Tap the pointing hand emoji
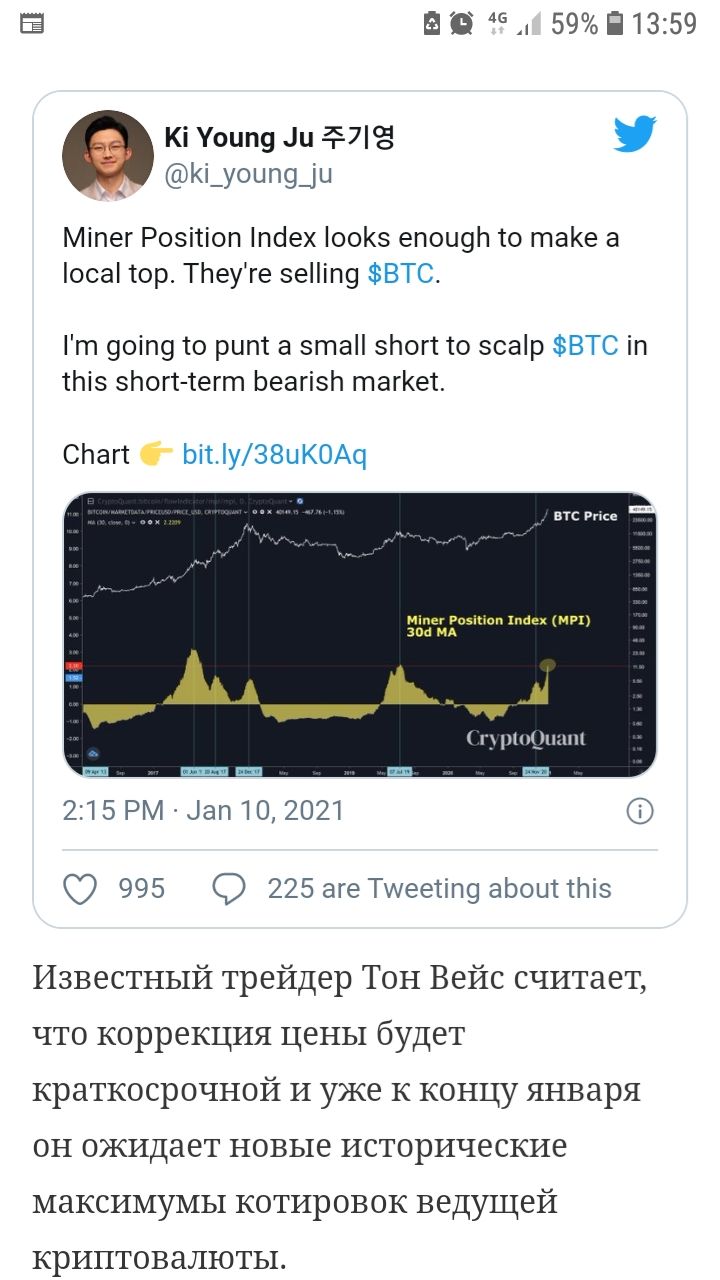The width and height of the screenshot is (720, 1280). tap(156, 455)
